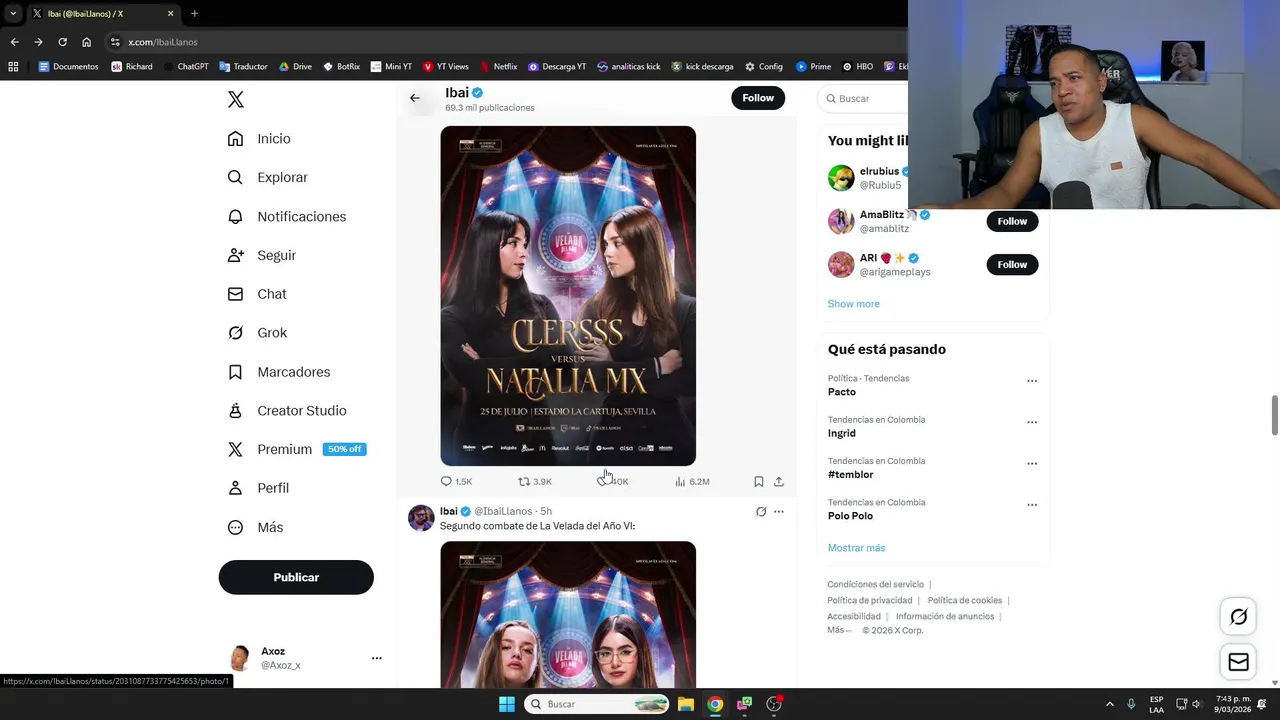Open the Segundo combate poster image
Image resolution: width=1280 pixels, height=720 pixels.
[568, 615]
